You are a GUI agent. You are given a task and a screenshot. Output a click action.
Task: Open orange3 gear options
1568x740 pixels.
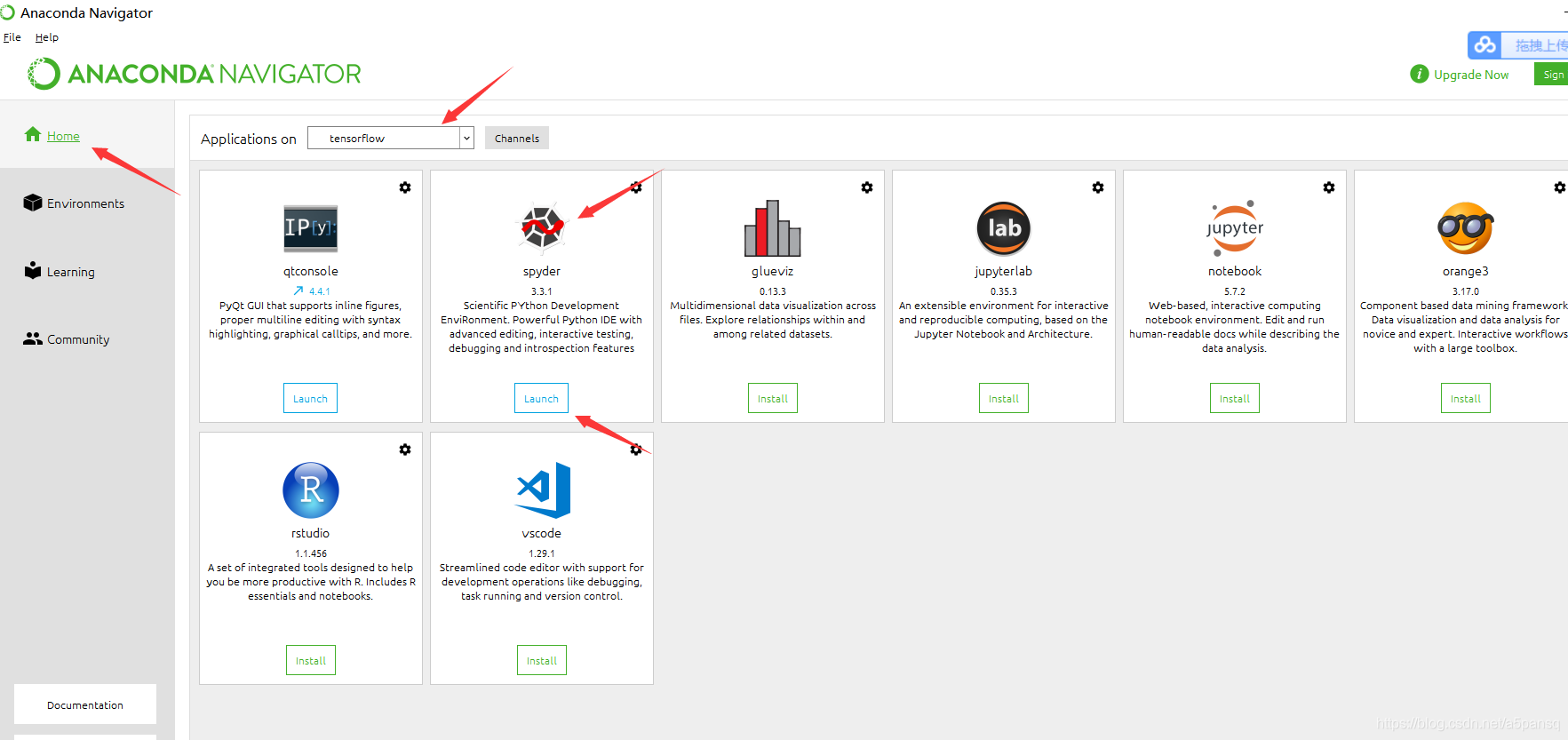[1560, 187]
